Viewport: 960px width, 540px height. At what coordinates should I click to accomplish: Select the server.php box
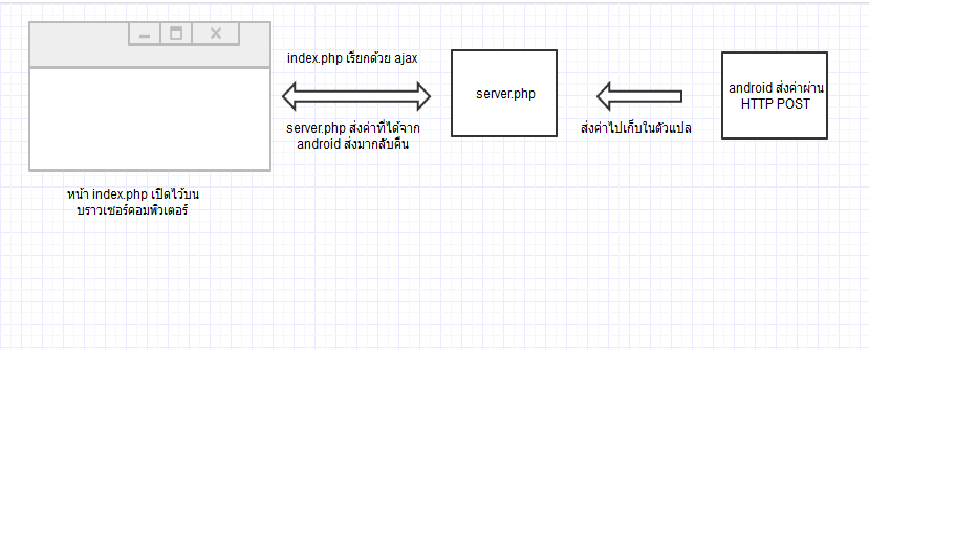pos(504,93)
